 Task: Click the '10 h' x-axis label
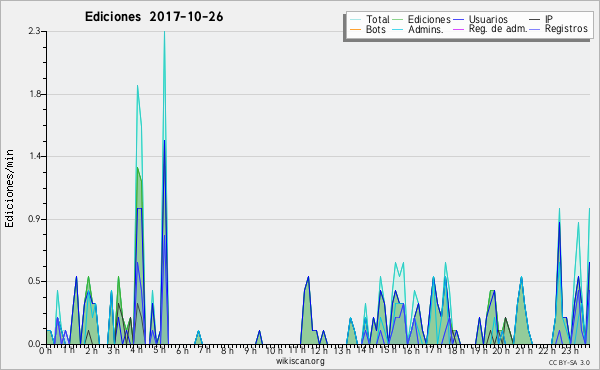pyautogui.click(x=274, y=350)
